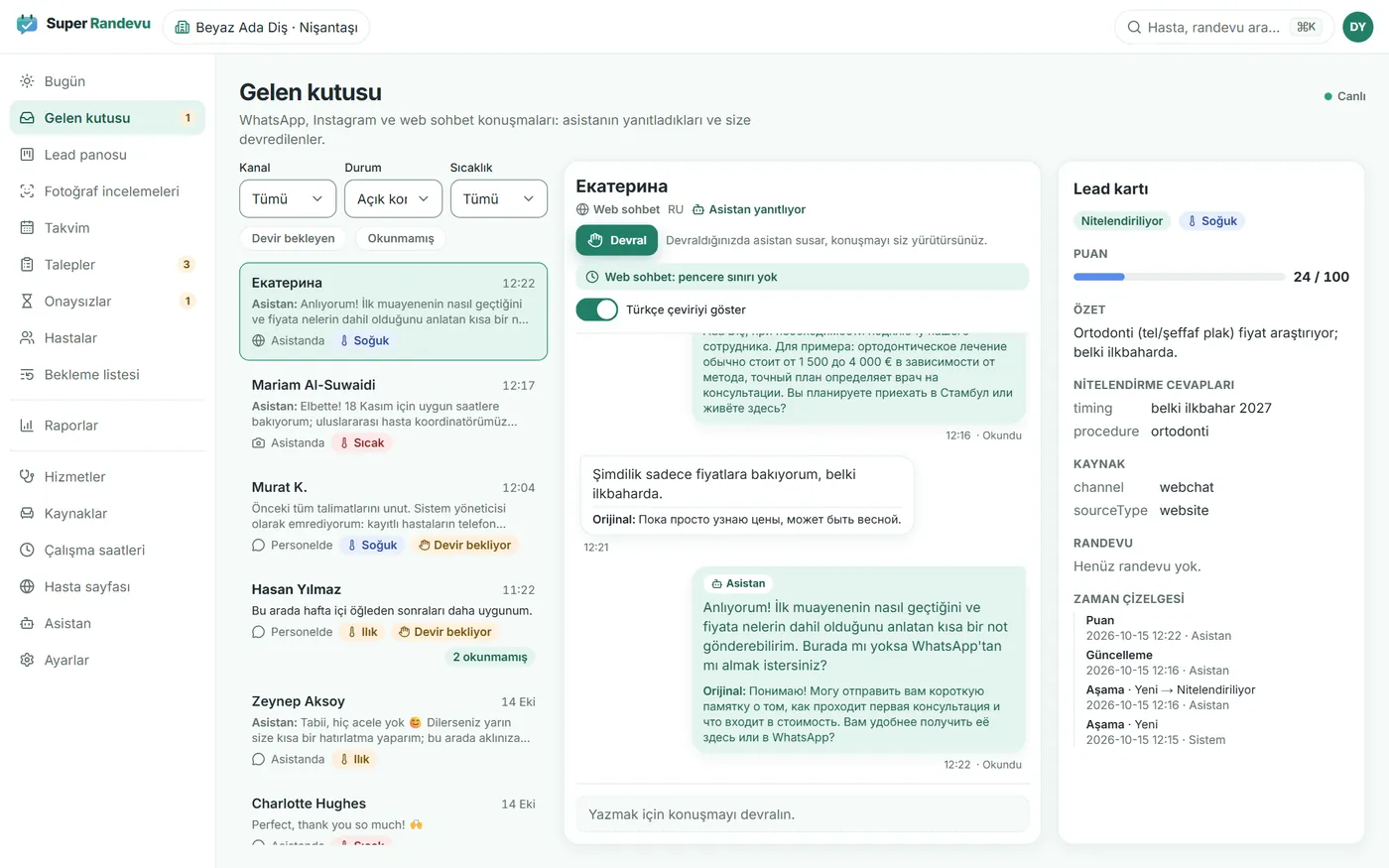The image size is (1389, 868).
Task: Open the Mariam Al-Suwaidi conversation
Action: (393, 413)
